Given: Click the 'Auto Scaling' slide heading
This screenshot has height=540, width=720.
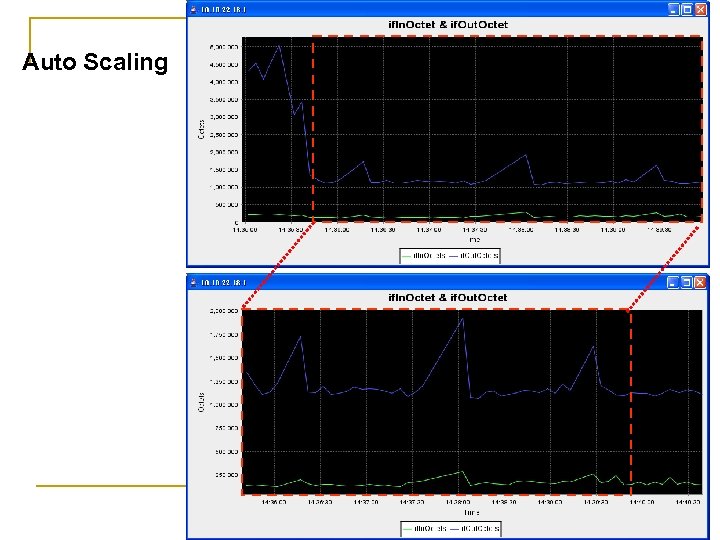Looking at the screenshot, I should 95,62.
